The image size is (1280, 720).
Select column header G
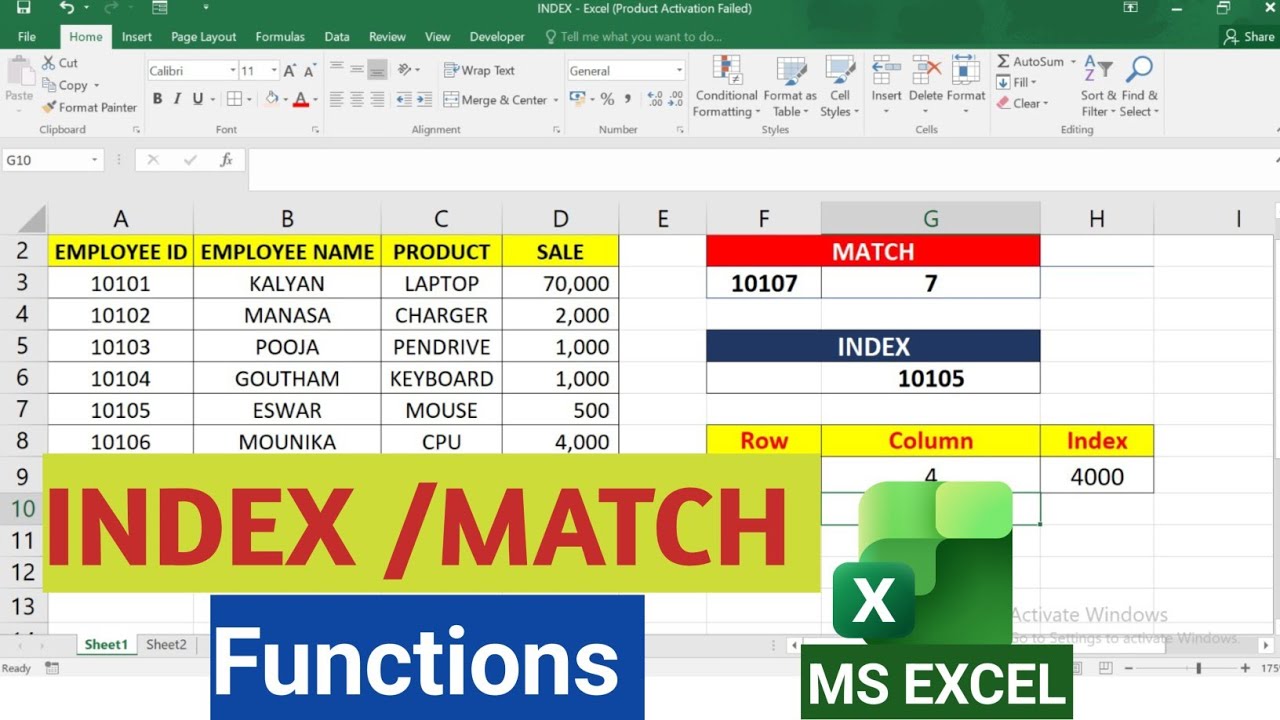pos(931,219)
